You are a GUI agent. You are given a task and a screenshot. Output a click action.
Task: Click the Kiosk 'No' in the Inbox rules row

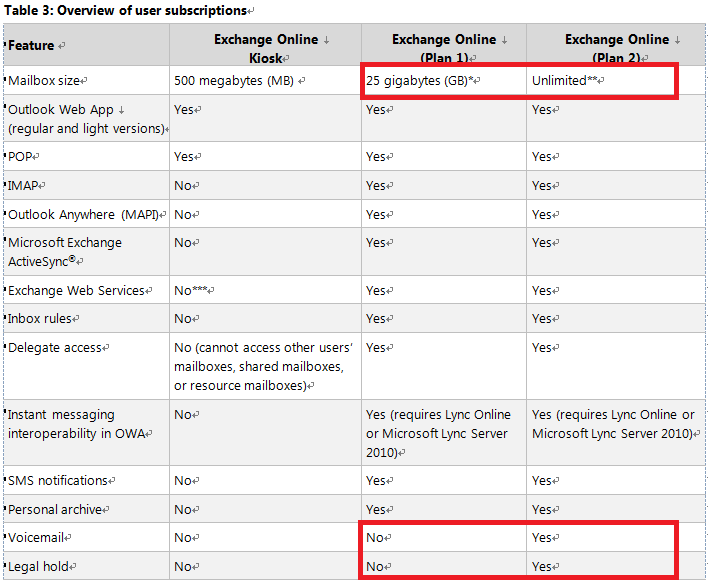183,319
